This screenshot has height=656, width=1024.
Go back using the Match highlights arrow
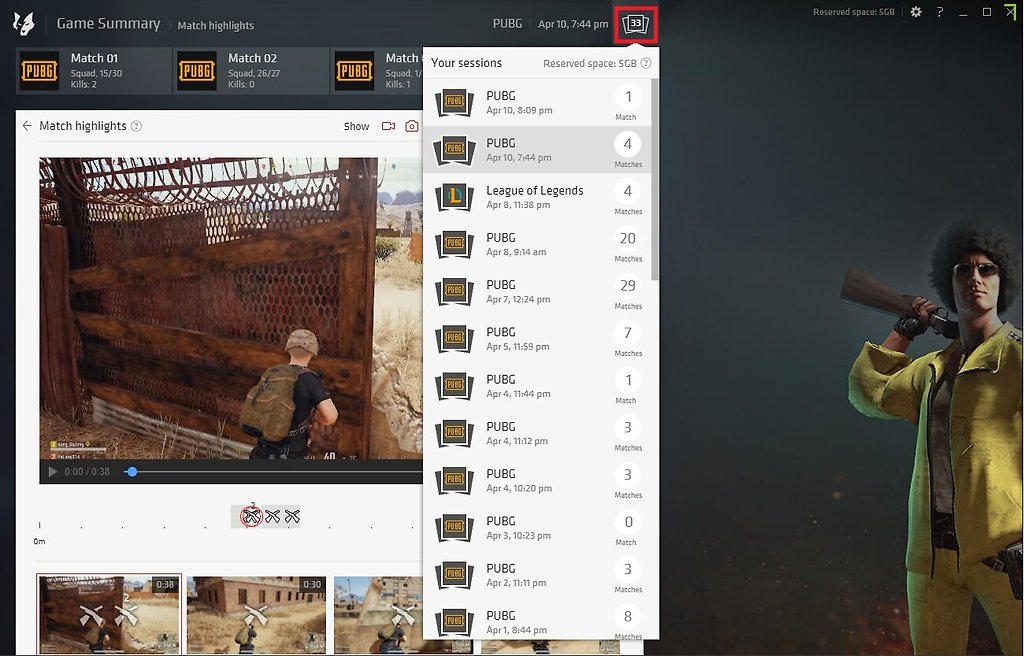(x=27, y=125)
